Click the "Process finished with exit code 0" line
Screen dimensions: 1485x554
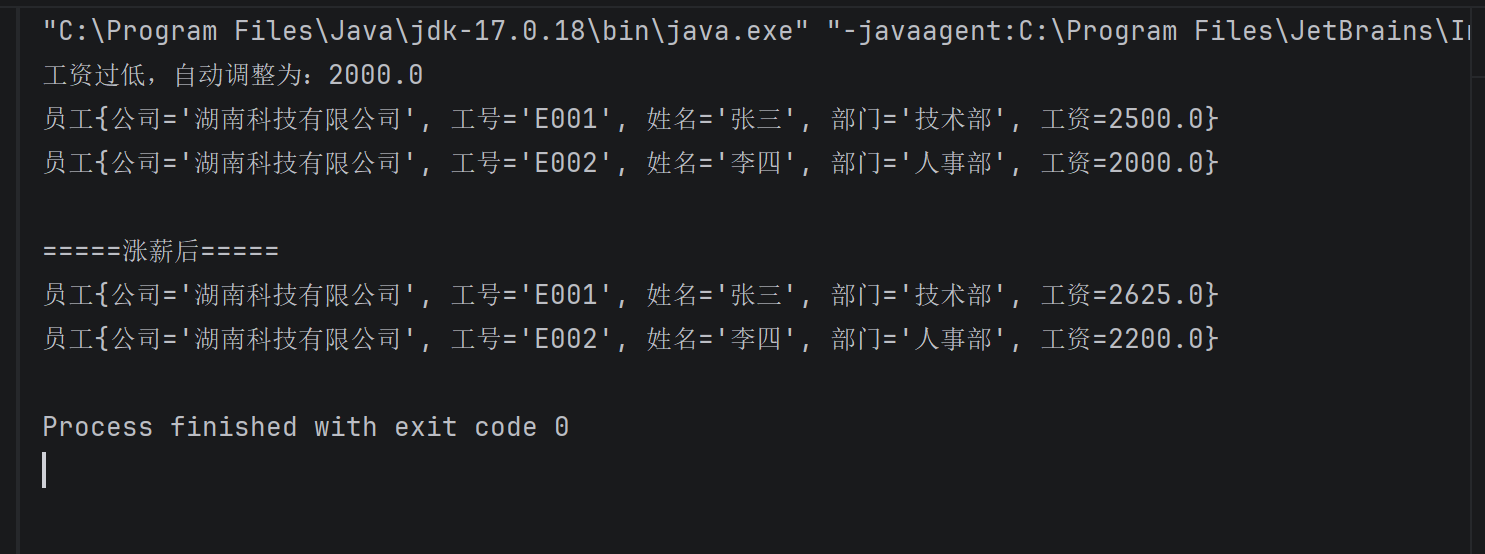(305, 427)
